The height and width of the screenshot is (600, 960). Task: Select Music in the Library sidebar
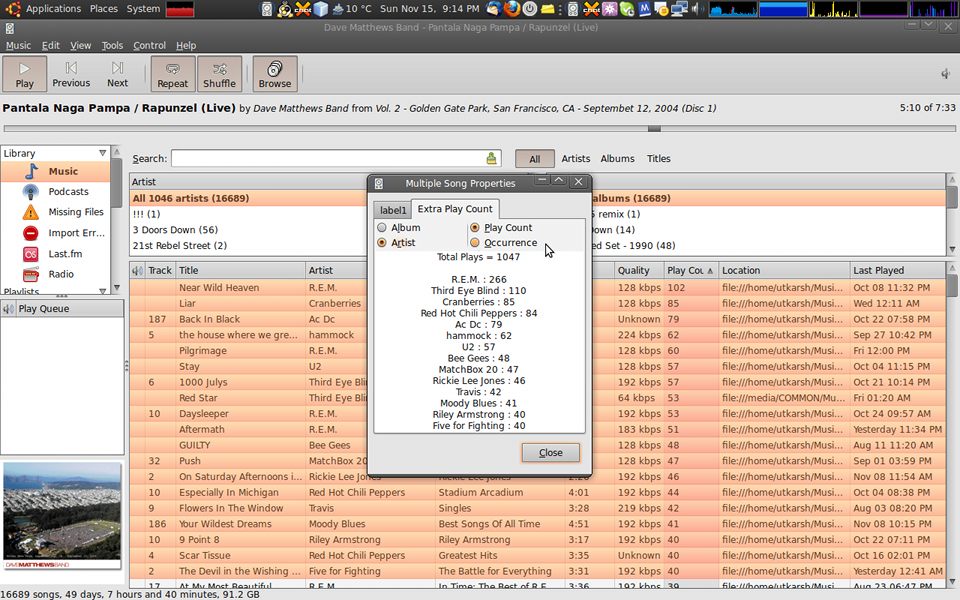pyautogui.click(x=55, y=171)
